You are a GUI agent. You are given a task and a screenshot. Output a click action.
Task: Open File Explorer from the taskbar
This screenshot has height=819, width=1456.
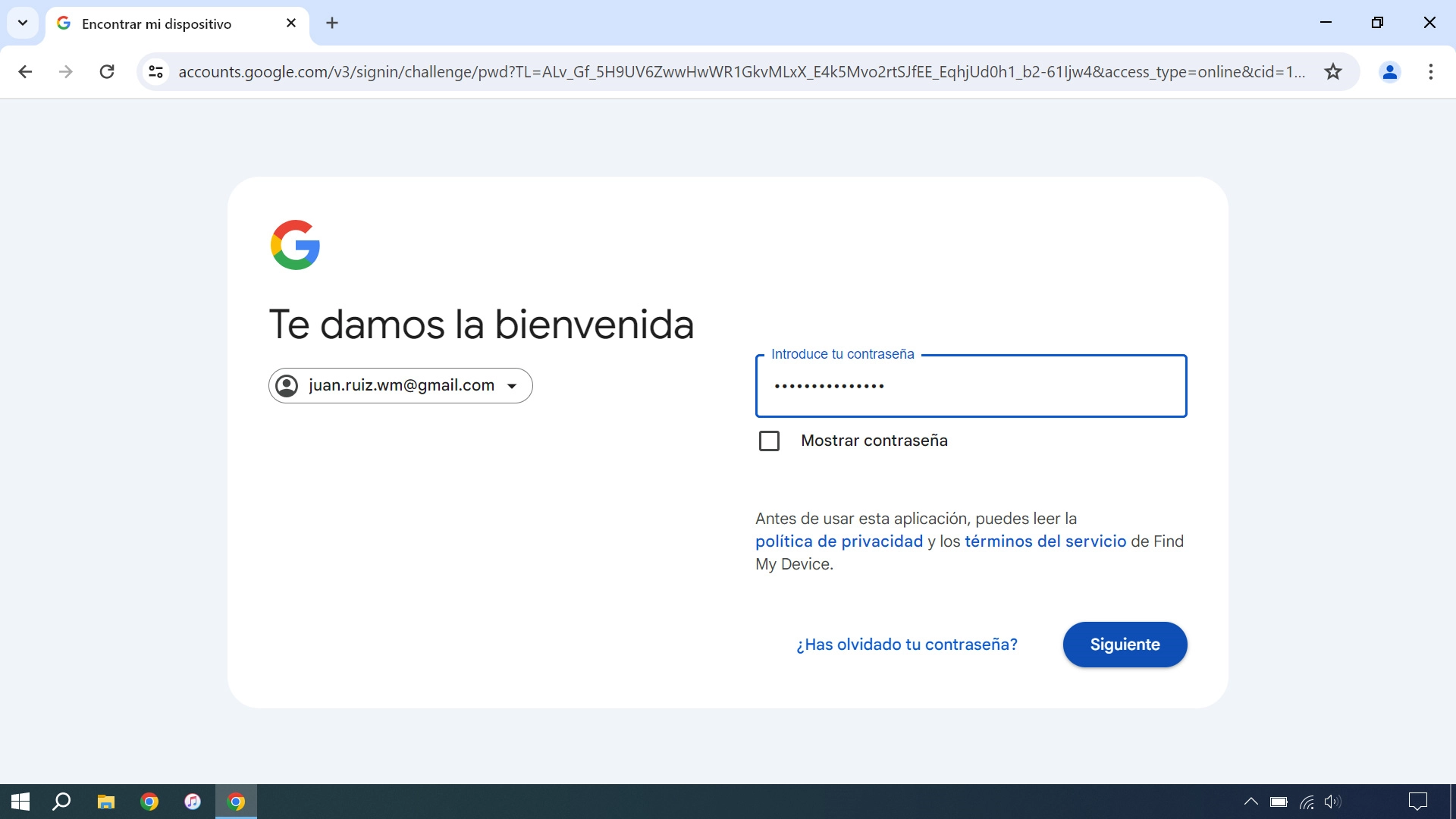(x=105, y=802)
